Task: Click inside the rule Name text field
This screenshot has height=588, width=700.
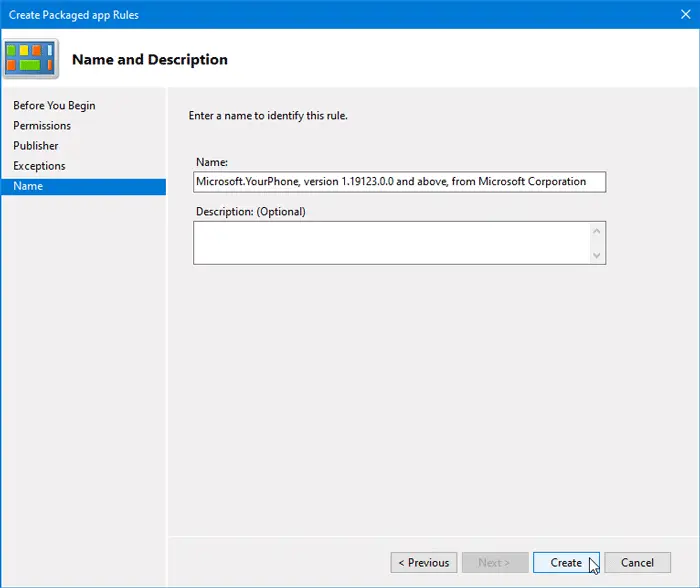Action: pyautogui.click(x=400, y=182)
